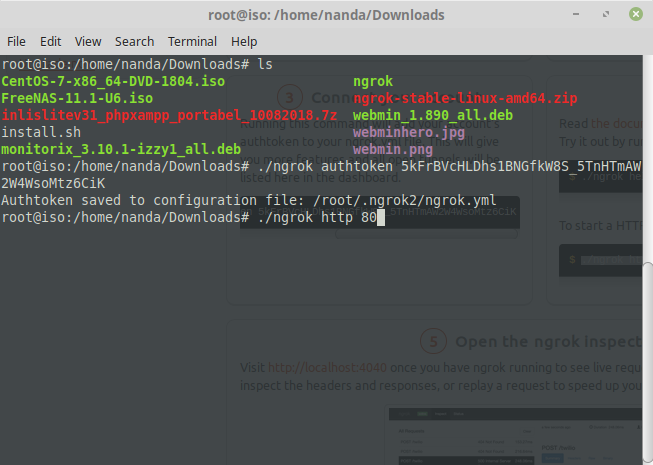Click monitorix_3.10.1-izzy1_all.deb filename
The image size is (653, 465).
point(121,149)
